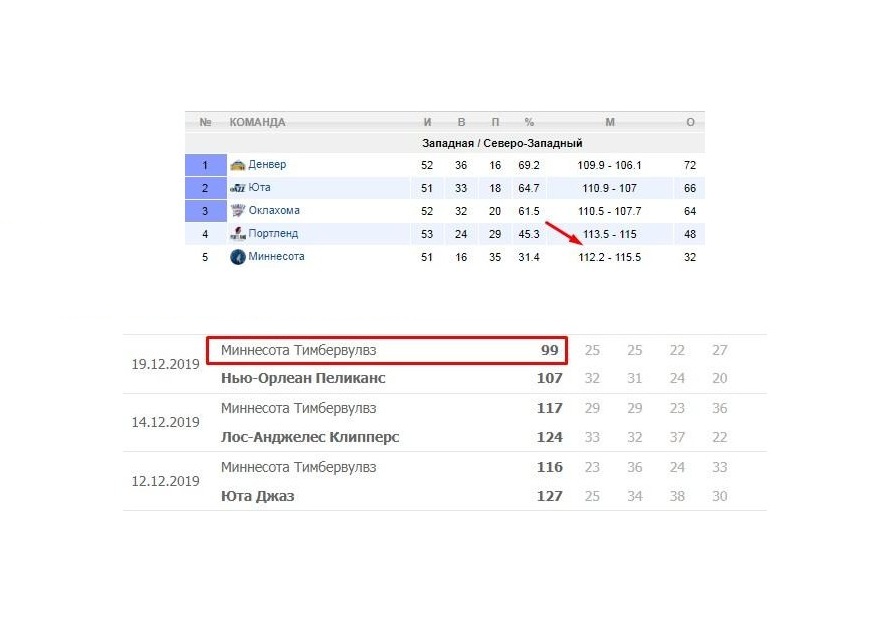Click the О points column header

(x=690, y=122)
